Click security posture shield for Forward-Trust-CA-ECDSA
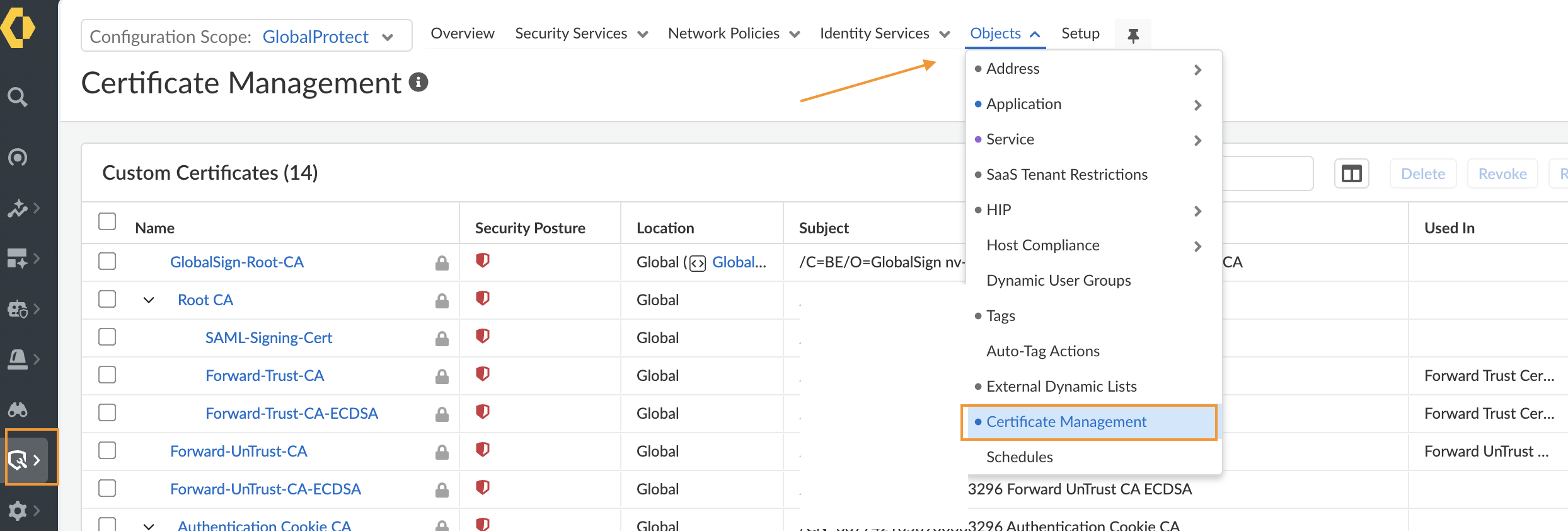This screenshot has width=1568, height=531. 483,412
